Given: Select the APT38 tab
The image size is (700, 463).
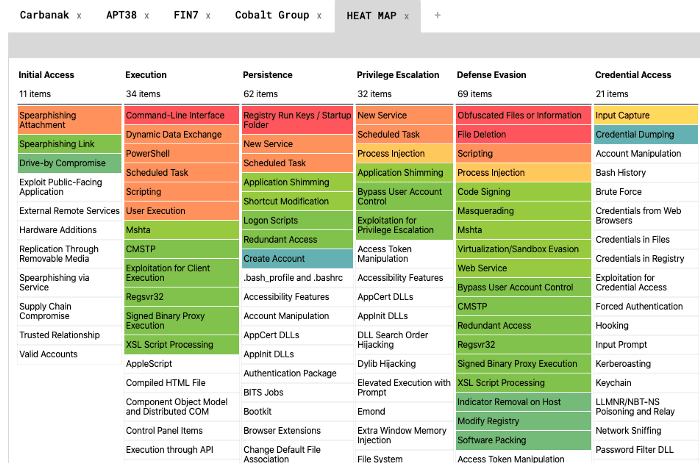Looking at the screenshot, I should pos(121,16).
